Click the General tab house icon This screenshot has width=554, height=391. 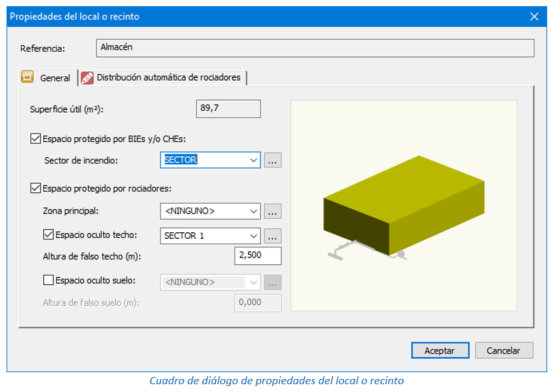click(x=27, y=77)
